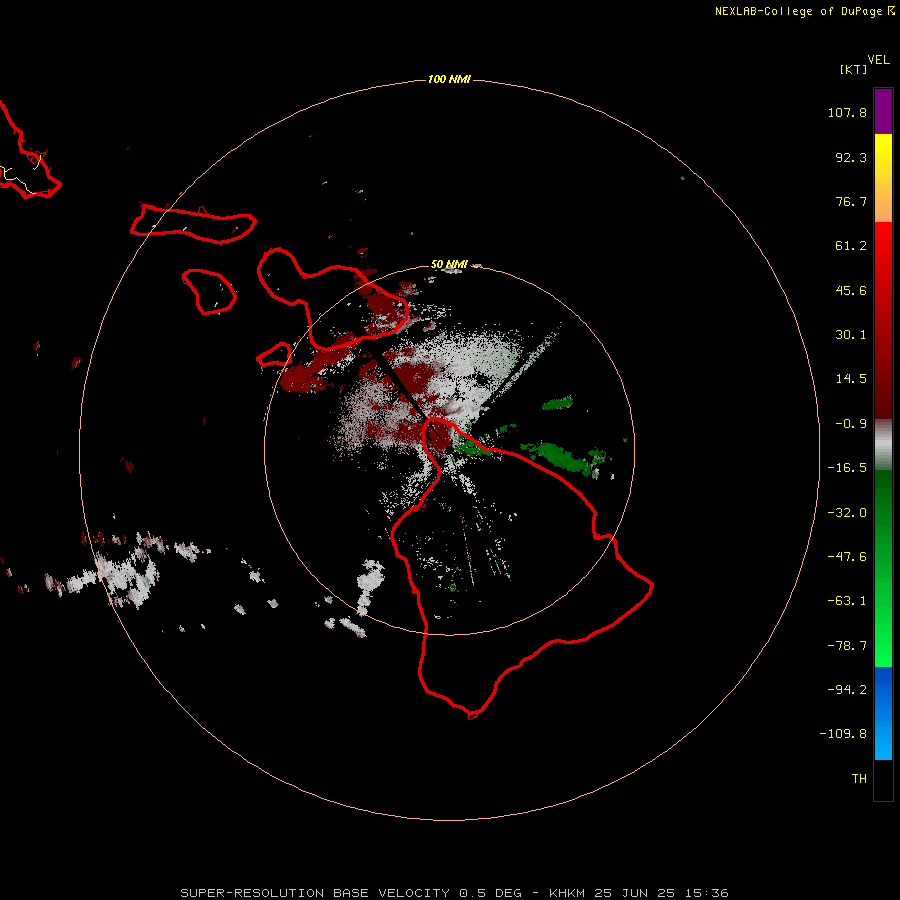
Task: Click the gray near-zero segment of the scale
Action: [883, 445]
